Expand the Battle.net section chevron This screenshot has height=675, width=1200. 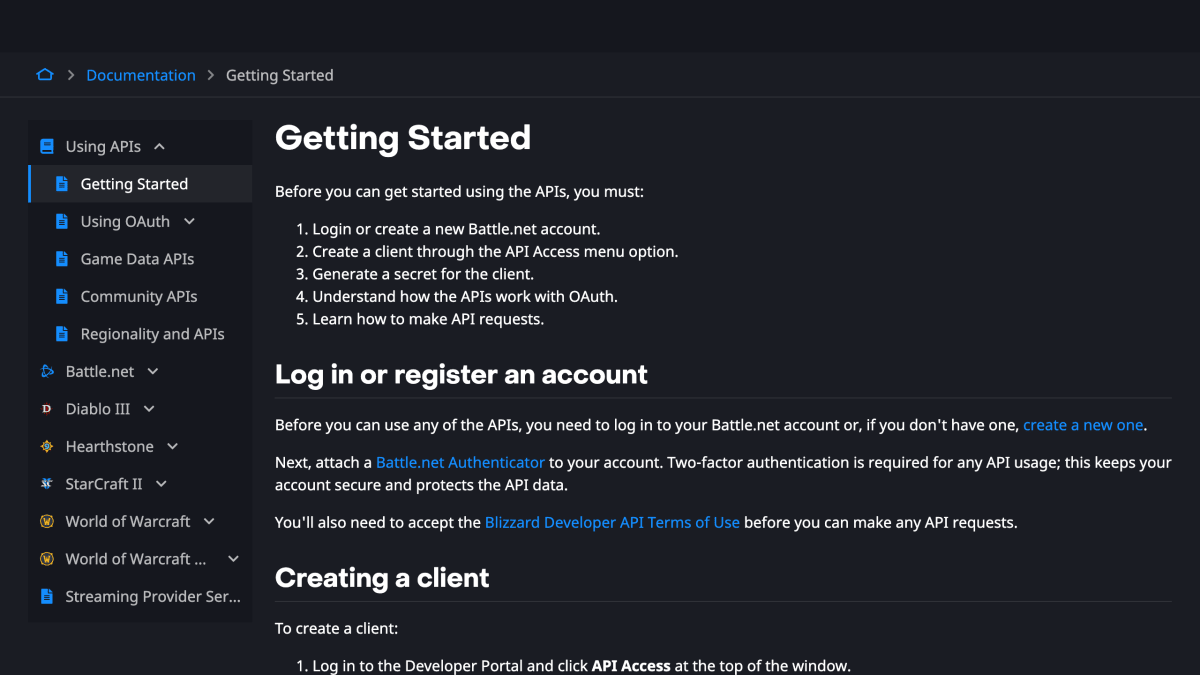153,371
